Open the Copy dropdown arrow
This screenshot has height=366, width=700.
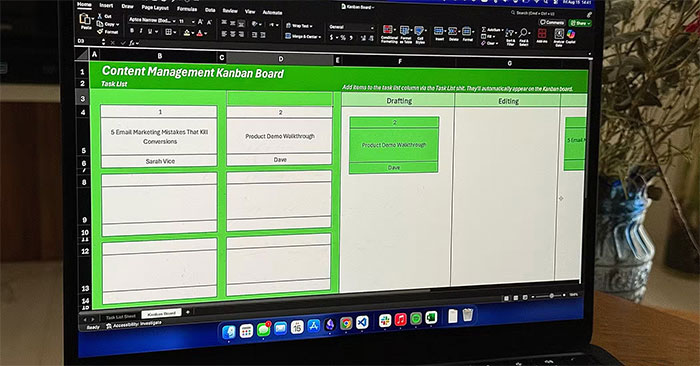(117, 25)
